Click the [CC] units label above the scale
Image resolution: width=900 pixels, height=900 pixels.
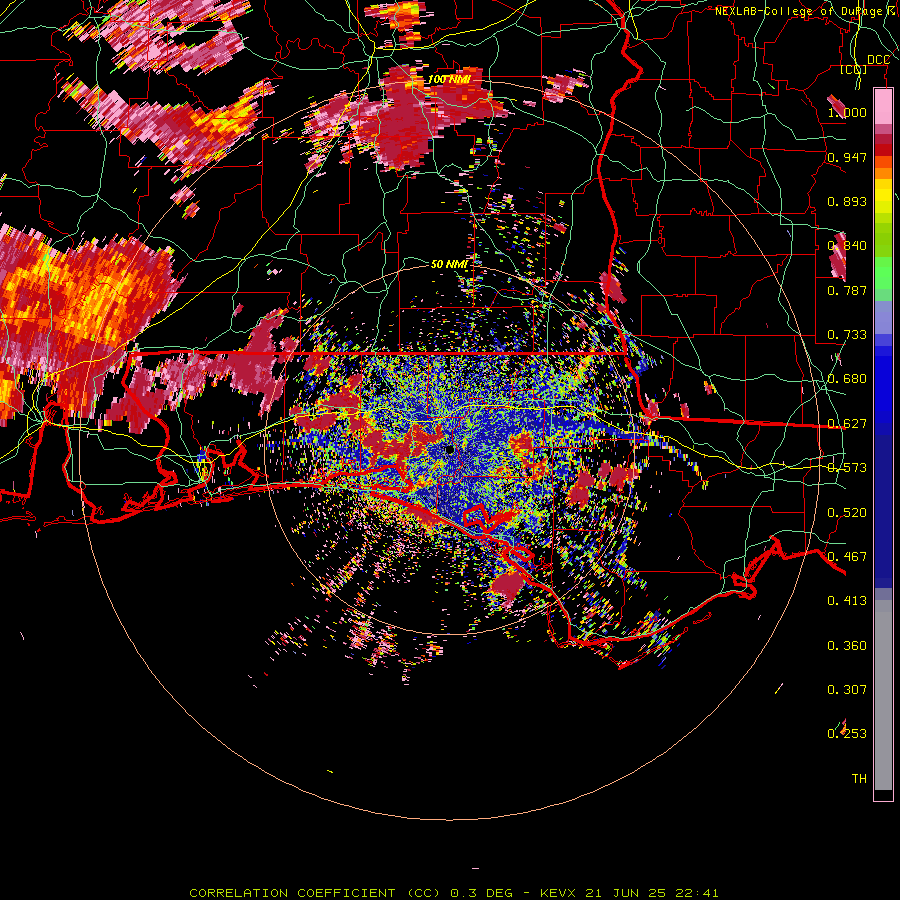tap(854, 69)
